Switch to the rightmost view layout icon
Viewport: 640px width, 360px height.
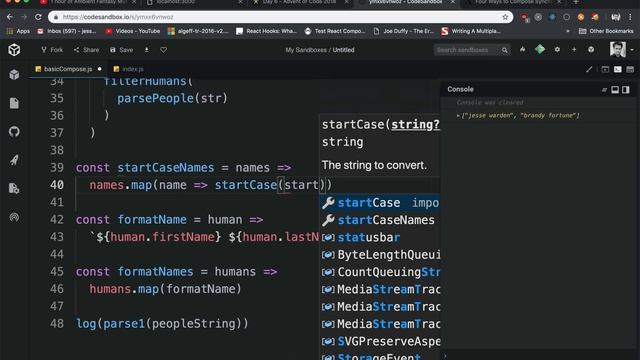click(630, 69)
